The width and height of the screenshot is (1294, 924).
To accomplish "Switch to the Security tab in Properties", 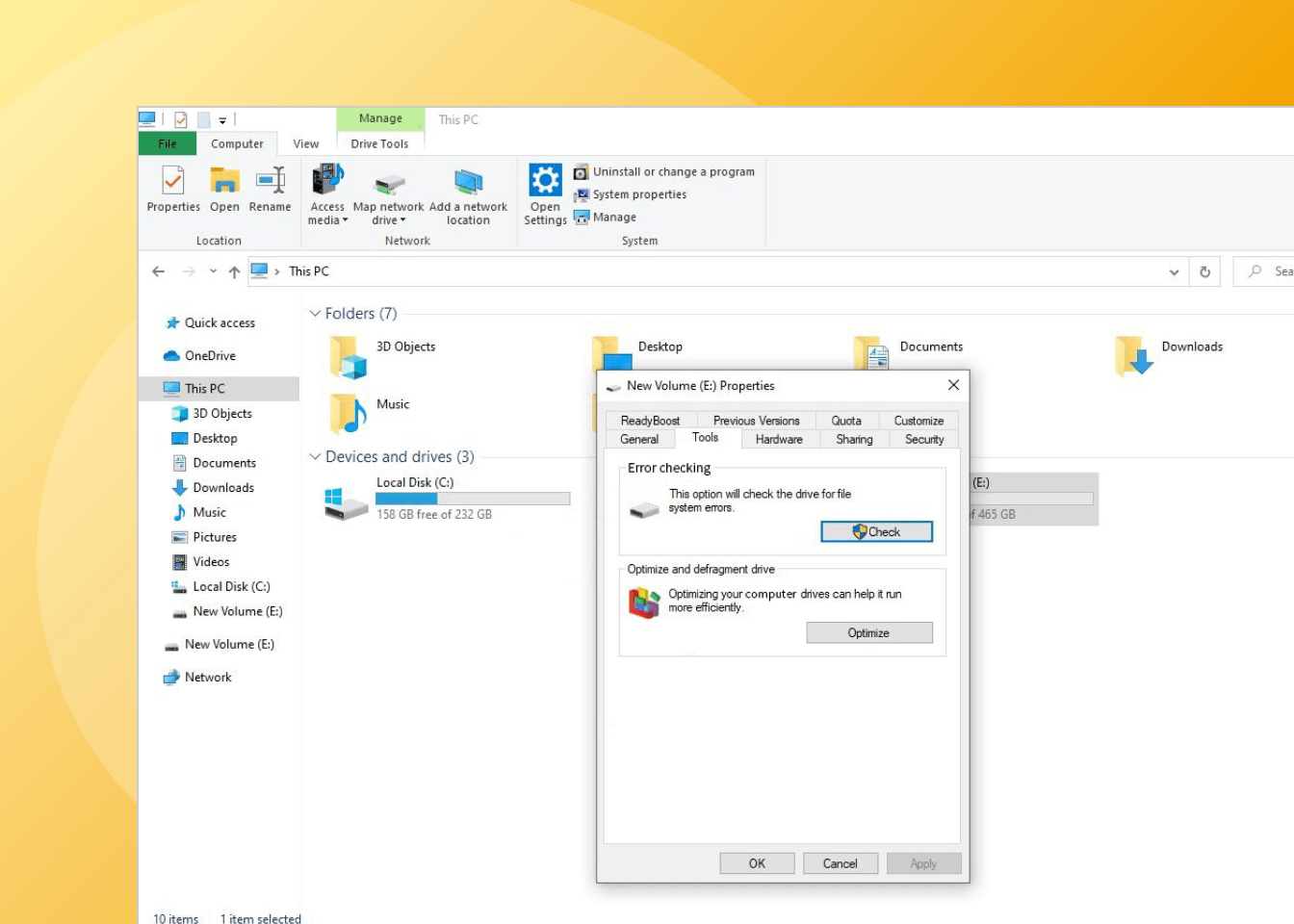I will coord(923,439).
